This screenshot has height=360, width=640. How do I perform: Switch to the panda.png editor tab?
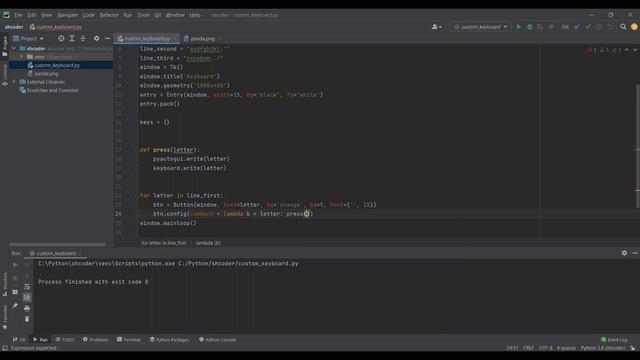(x=202, y=39)
